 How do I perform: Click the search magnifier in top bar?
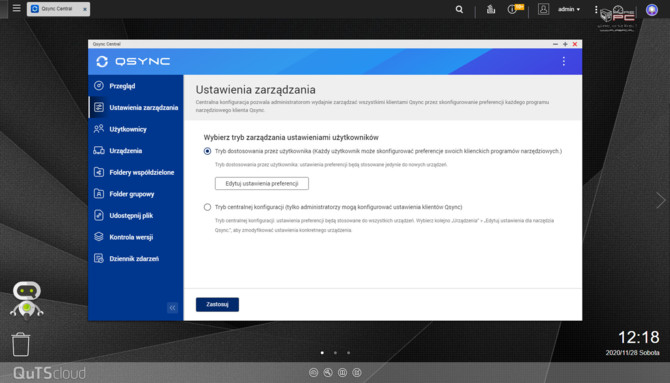(459, 9)
